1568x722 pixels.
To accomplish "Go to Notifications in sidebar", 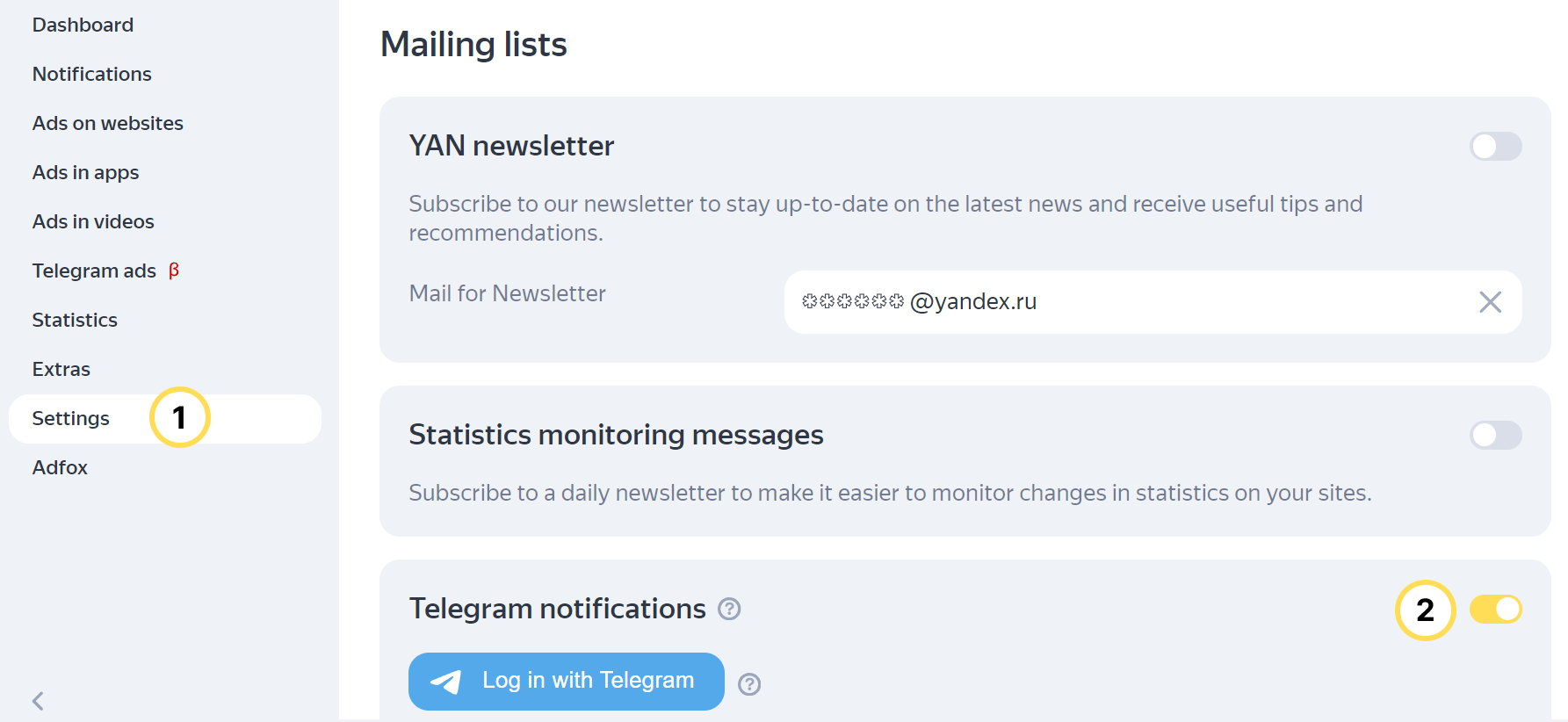I will [91, 74].
